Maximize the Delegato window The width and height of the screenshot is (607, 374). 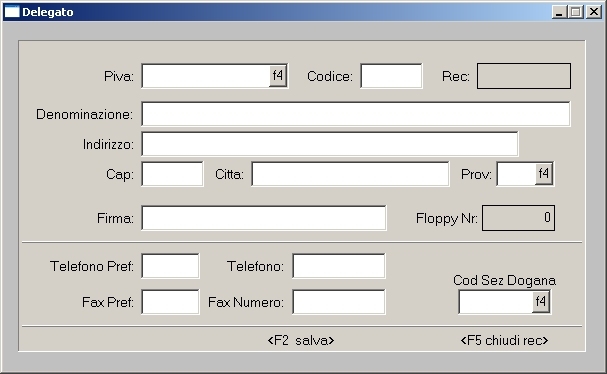tap(576, 12)
